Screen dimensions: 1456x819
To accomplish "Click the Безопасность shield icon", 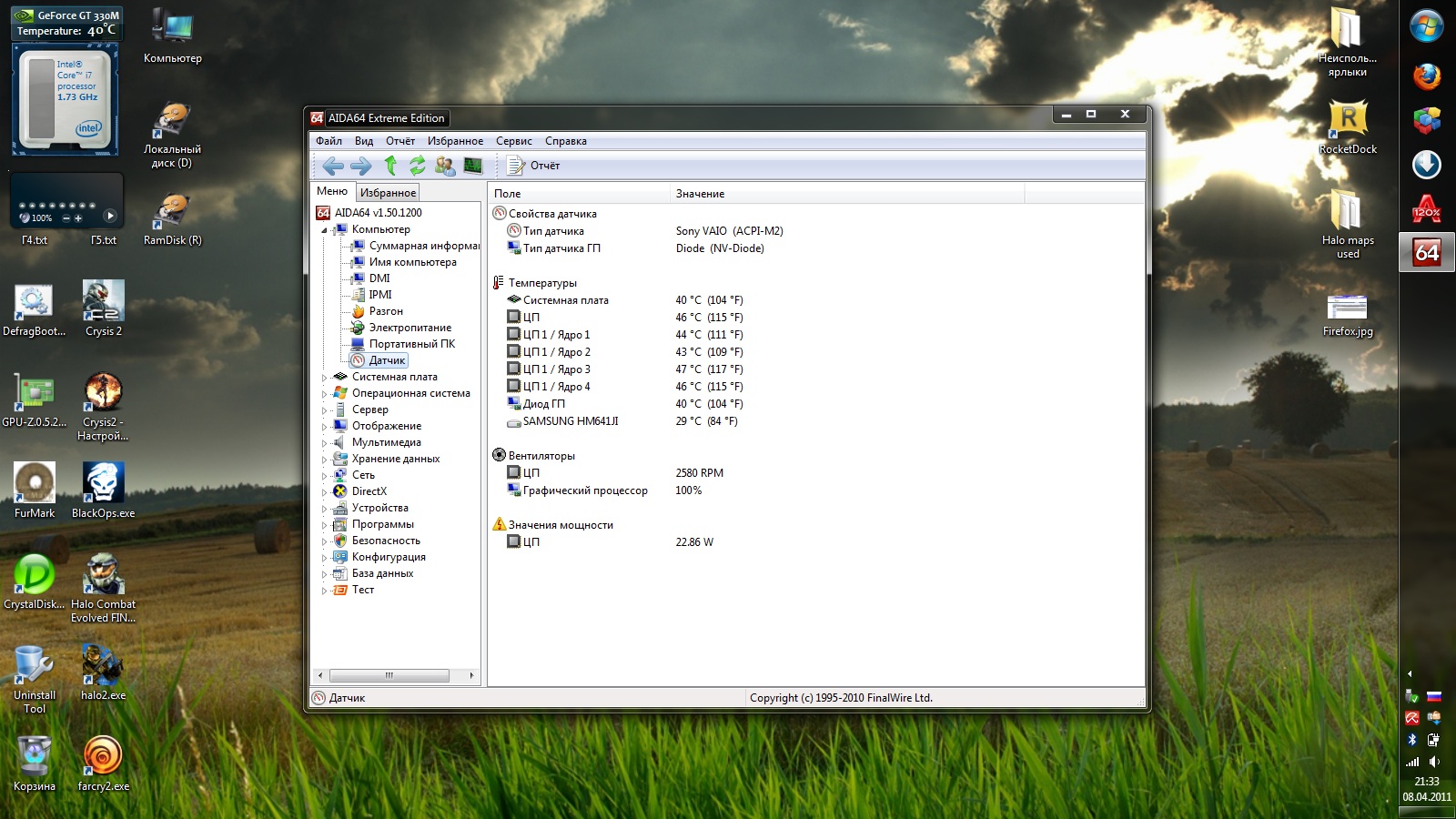I will (x=340, y=541).
